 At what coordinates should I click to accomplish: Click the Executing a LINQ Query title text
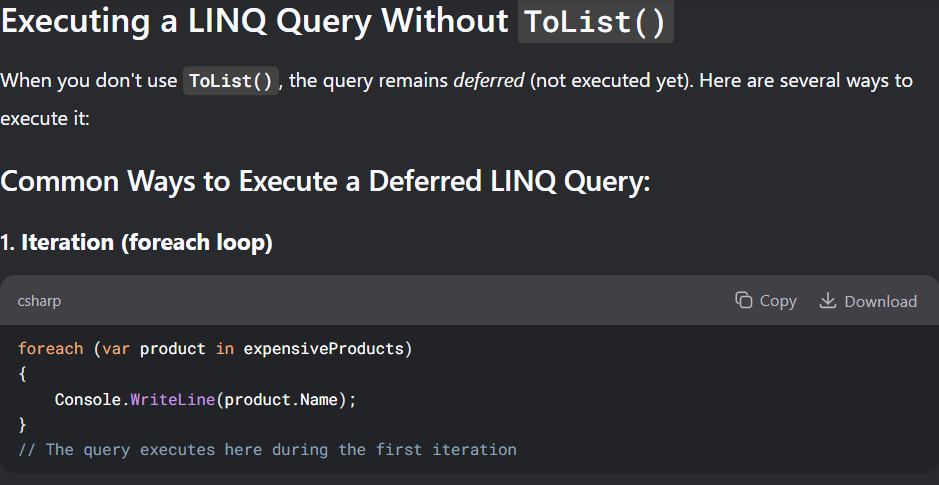pyautogui.click(x=255, y=21)
